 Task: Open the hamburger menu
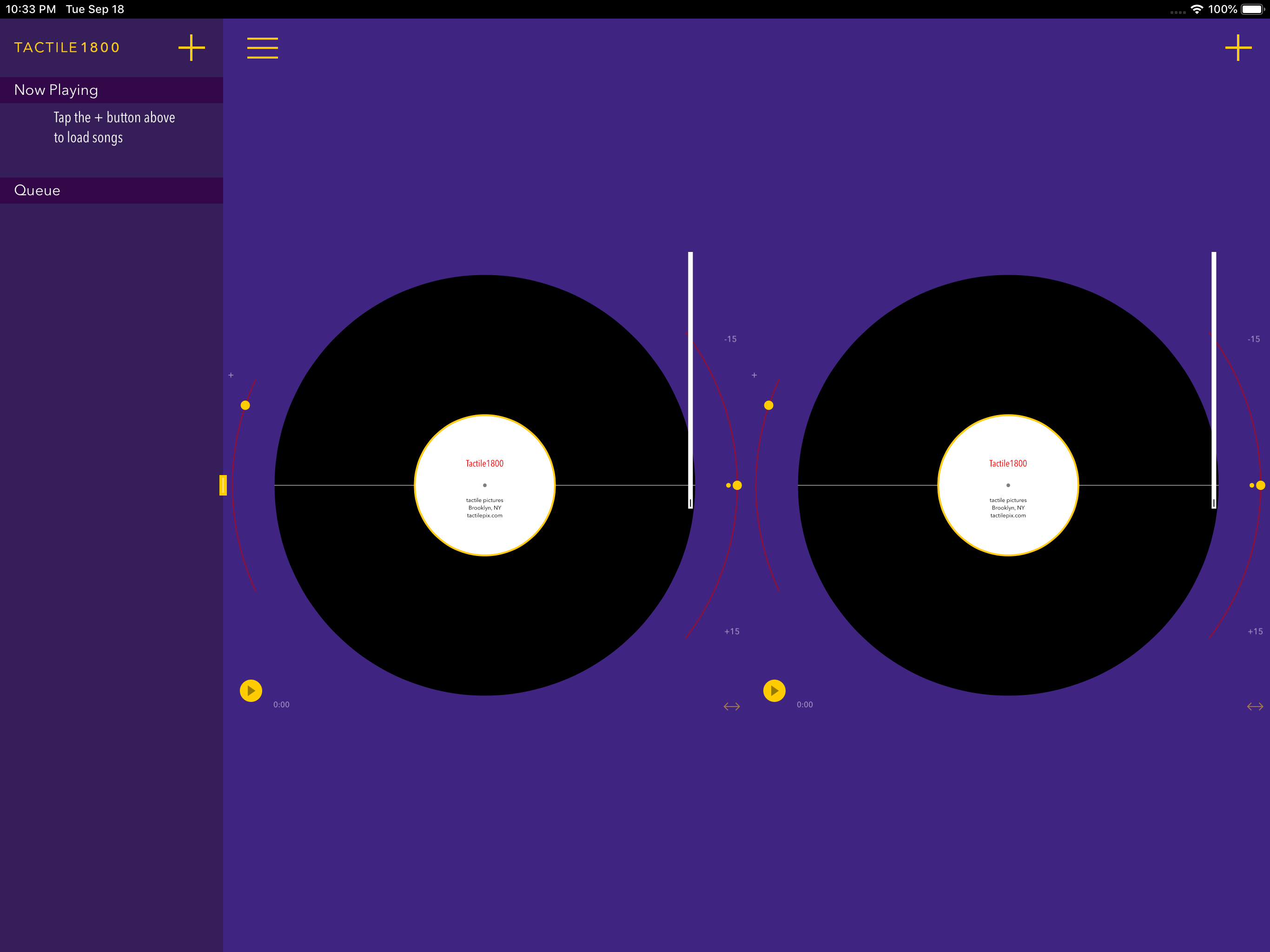click(262, 49)
